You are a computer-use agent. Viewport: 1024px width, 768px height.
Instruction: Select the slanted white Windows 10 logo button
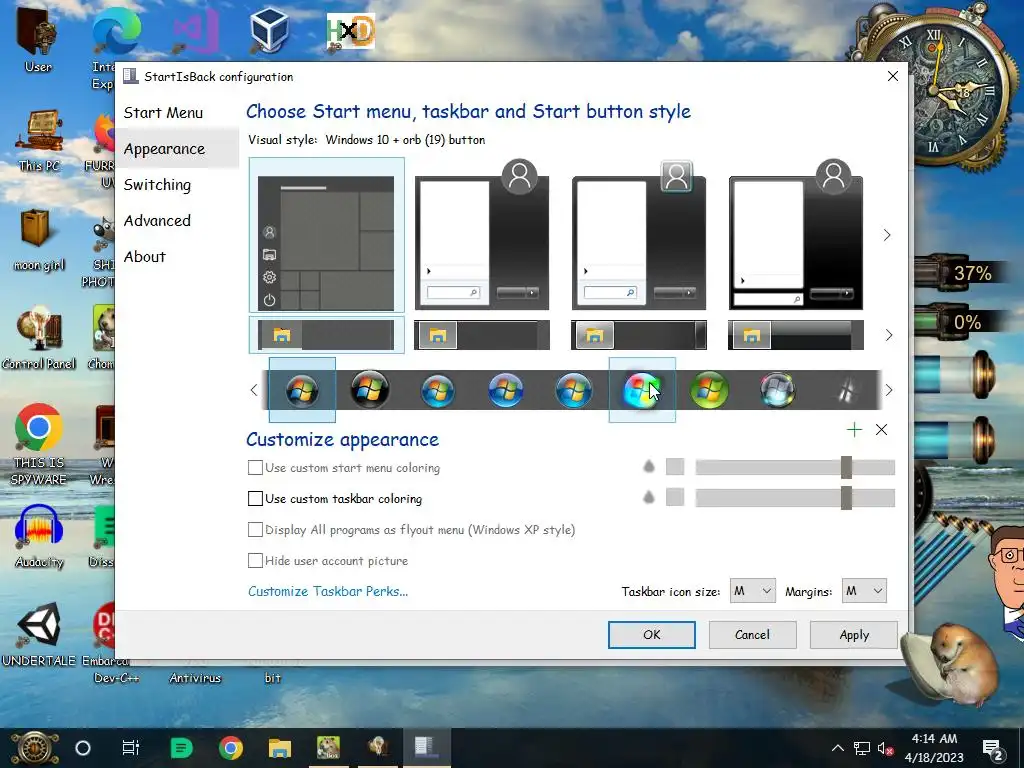click(x=846, y=391)
